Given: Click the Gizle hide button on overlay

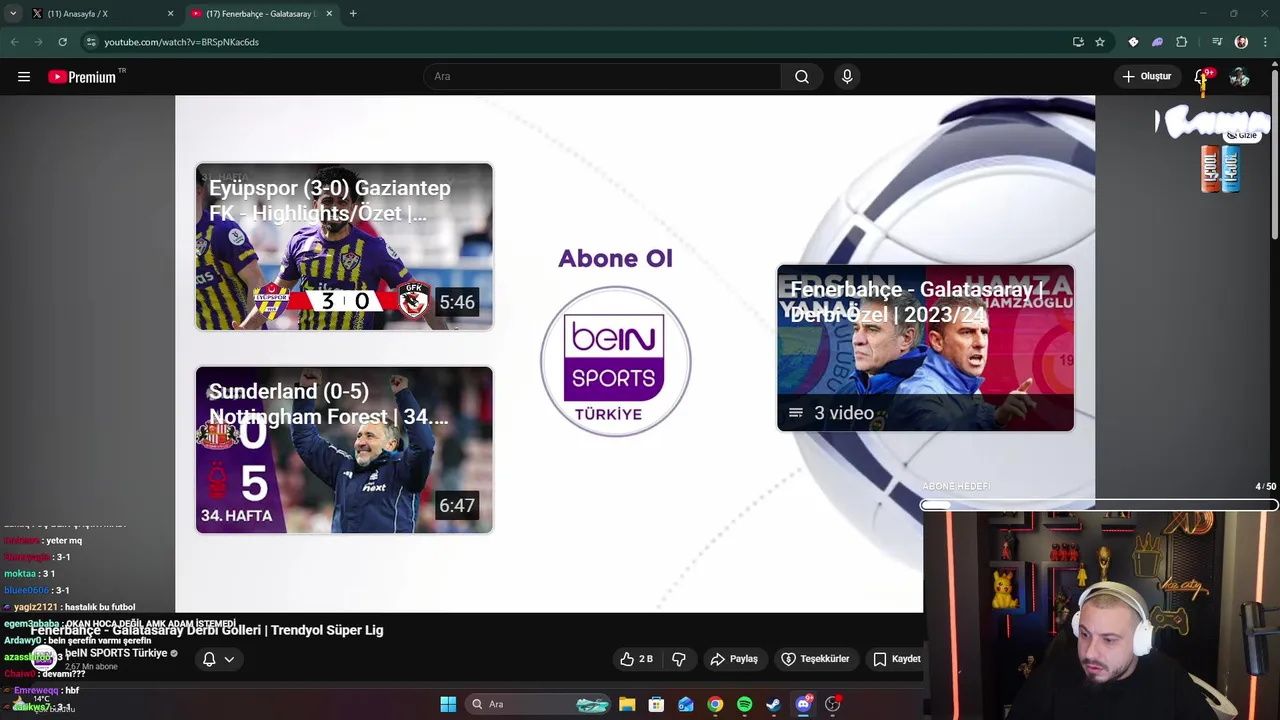Looking at the screenshot, I should (1242, 135).
